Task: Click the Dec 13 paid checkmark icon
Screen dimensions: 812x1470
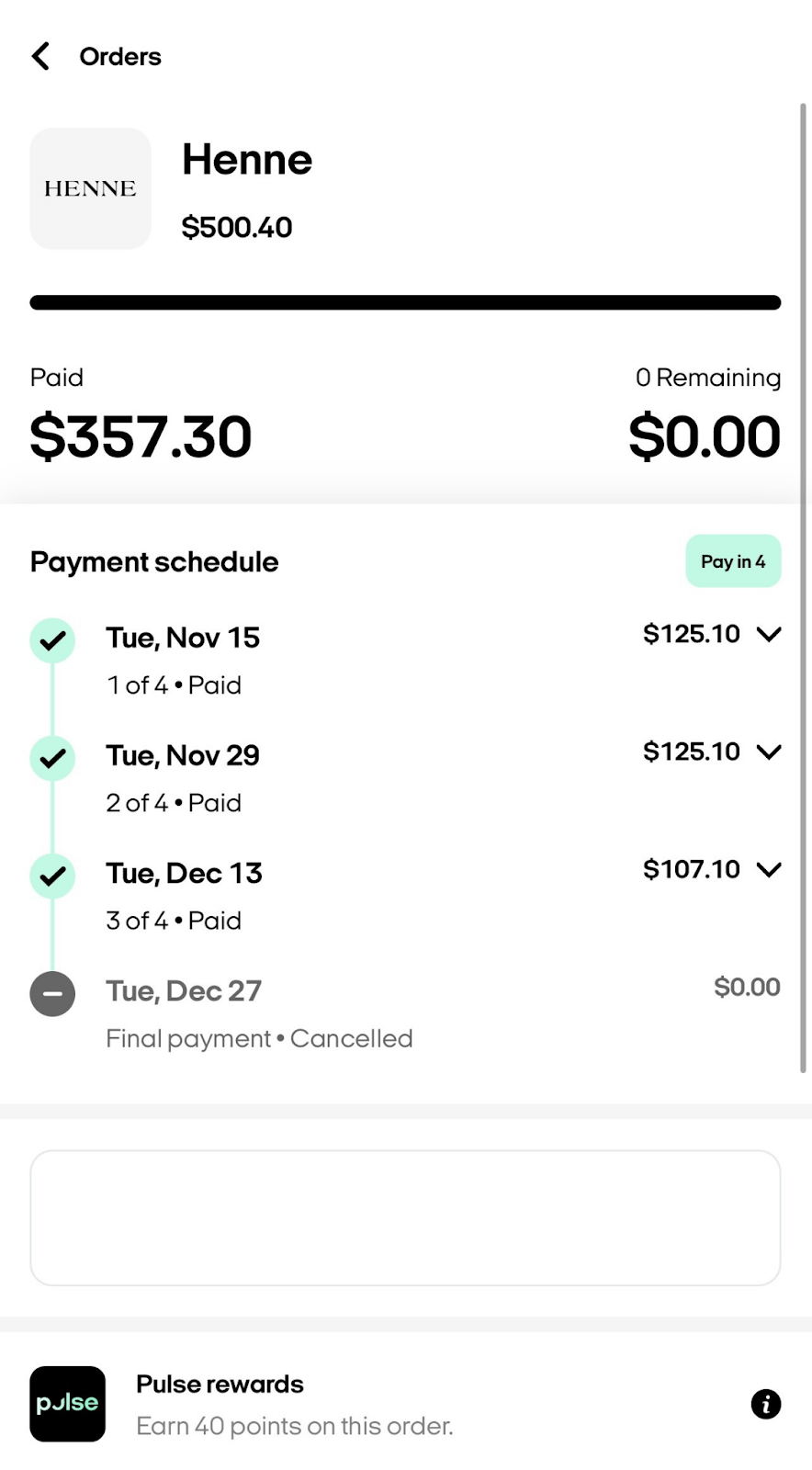Action: [x=52, y=876]
